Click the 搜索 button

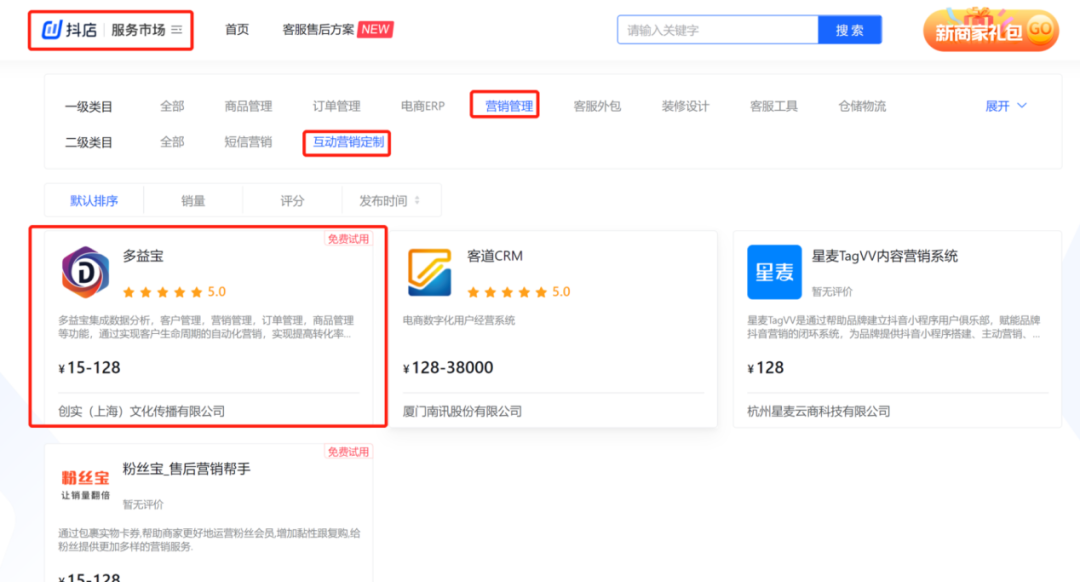849,30
